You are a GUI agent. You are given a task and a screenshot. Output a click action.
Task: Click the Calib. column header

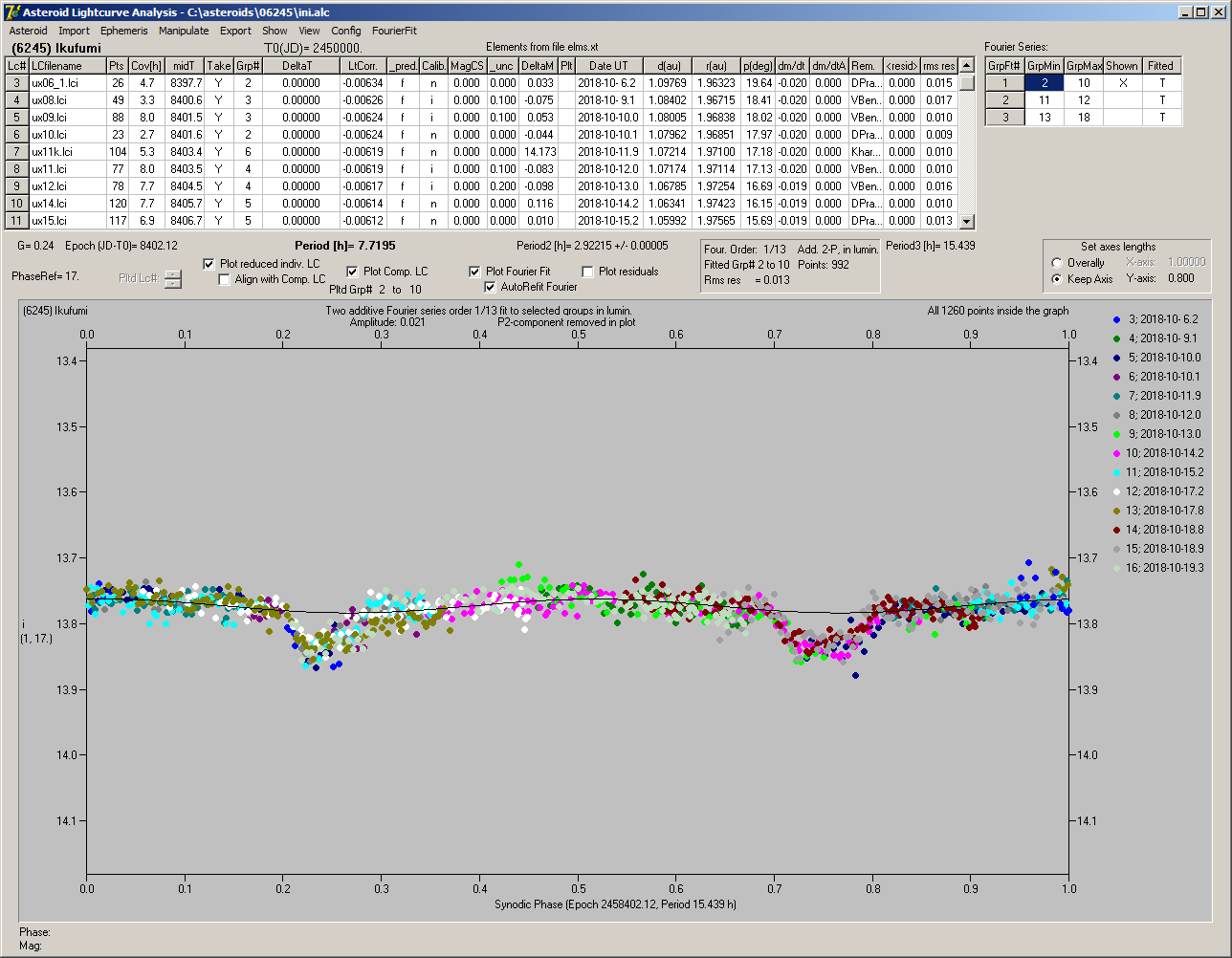(433, 66)
